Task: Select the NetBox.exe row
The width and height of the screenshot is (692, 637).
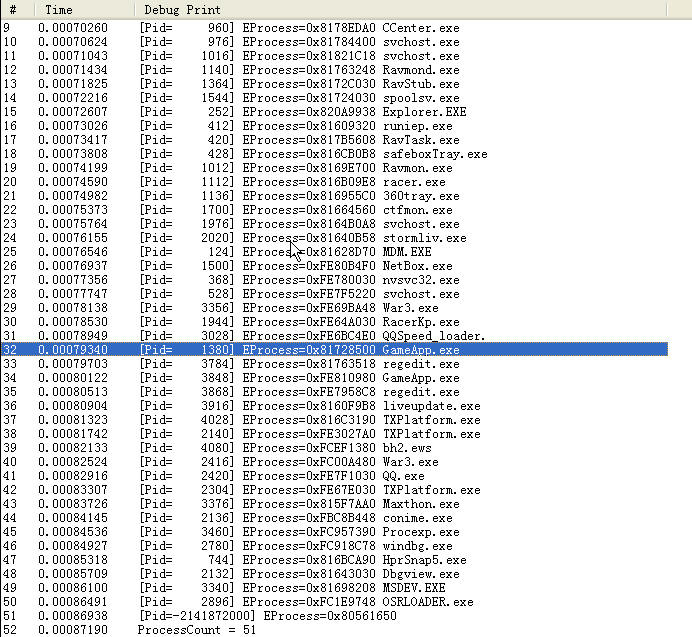Action: [335, 266]
